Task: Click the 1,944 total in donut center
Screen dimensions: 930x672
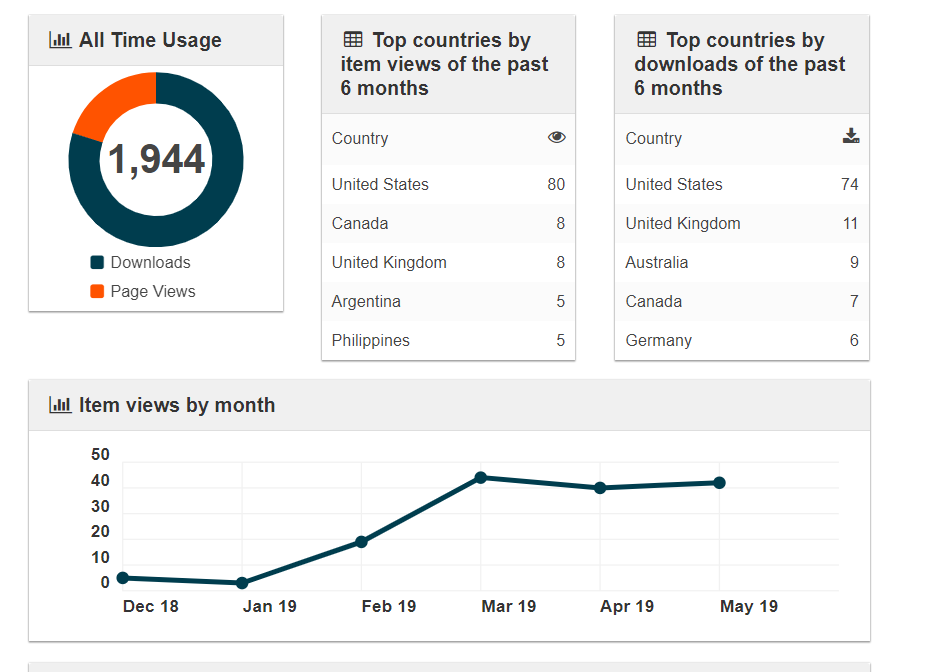Action: coord(156,160)
